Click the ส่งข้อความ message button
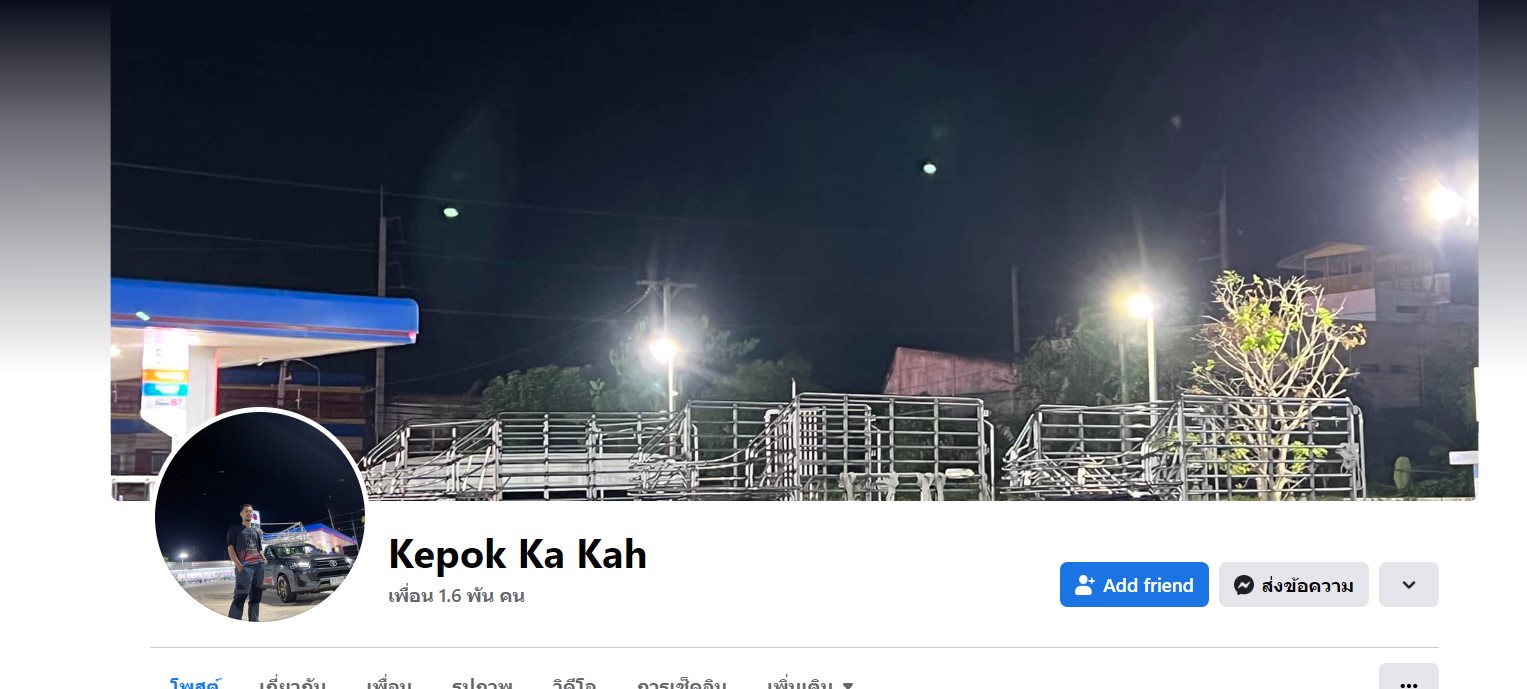 coord(1294,585)
